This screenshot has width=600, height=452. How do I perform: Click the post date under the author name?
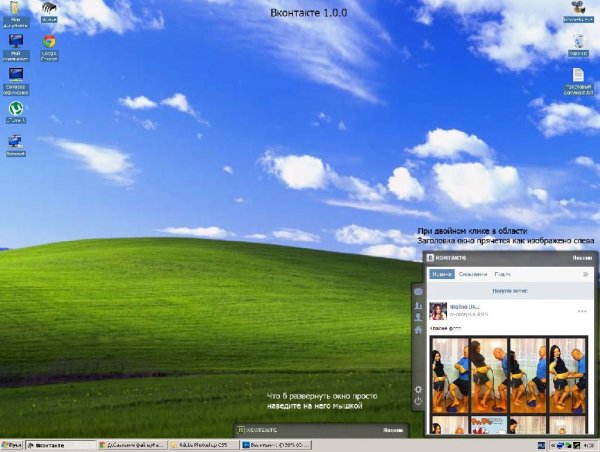pos(469,314)
